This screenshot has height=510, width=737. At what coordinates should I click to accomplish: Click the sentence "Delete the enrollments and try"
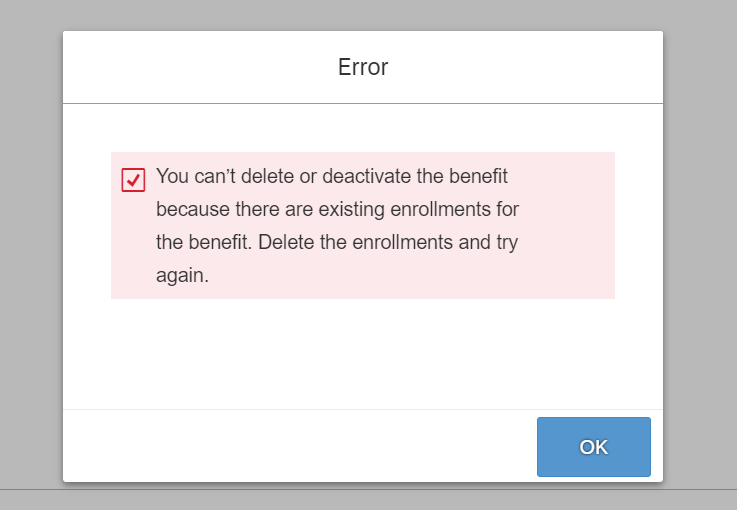click(x=388, y=242)
